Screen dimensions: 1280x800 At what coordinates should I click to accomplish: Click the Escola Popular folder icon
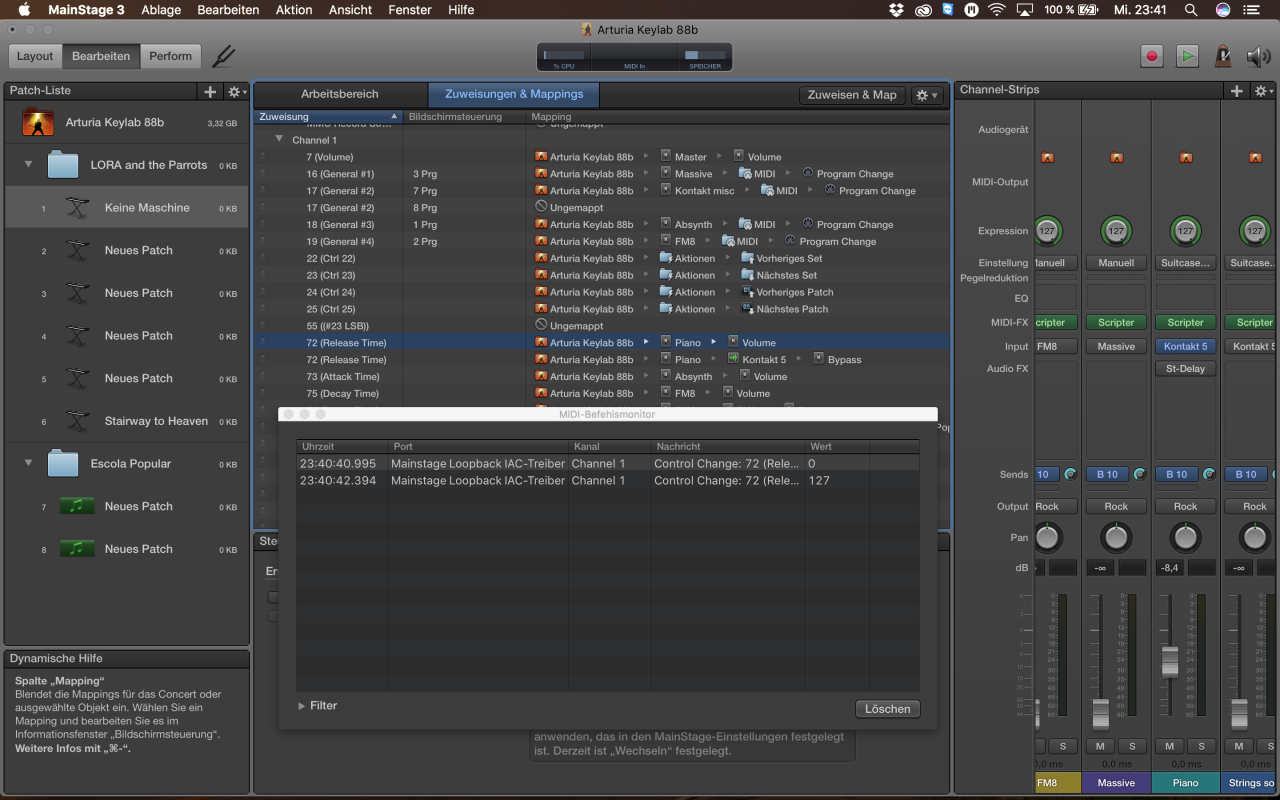click(x=63, y=464)
